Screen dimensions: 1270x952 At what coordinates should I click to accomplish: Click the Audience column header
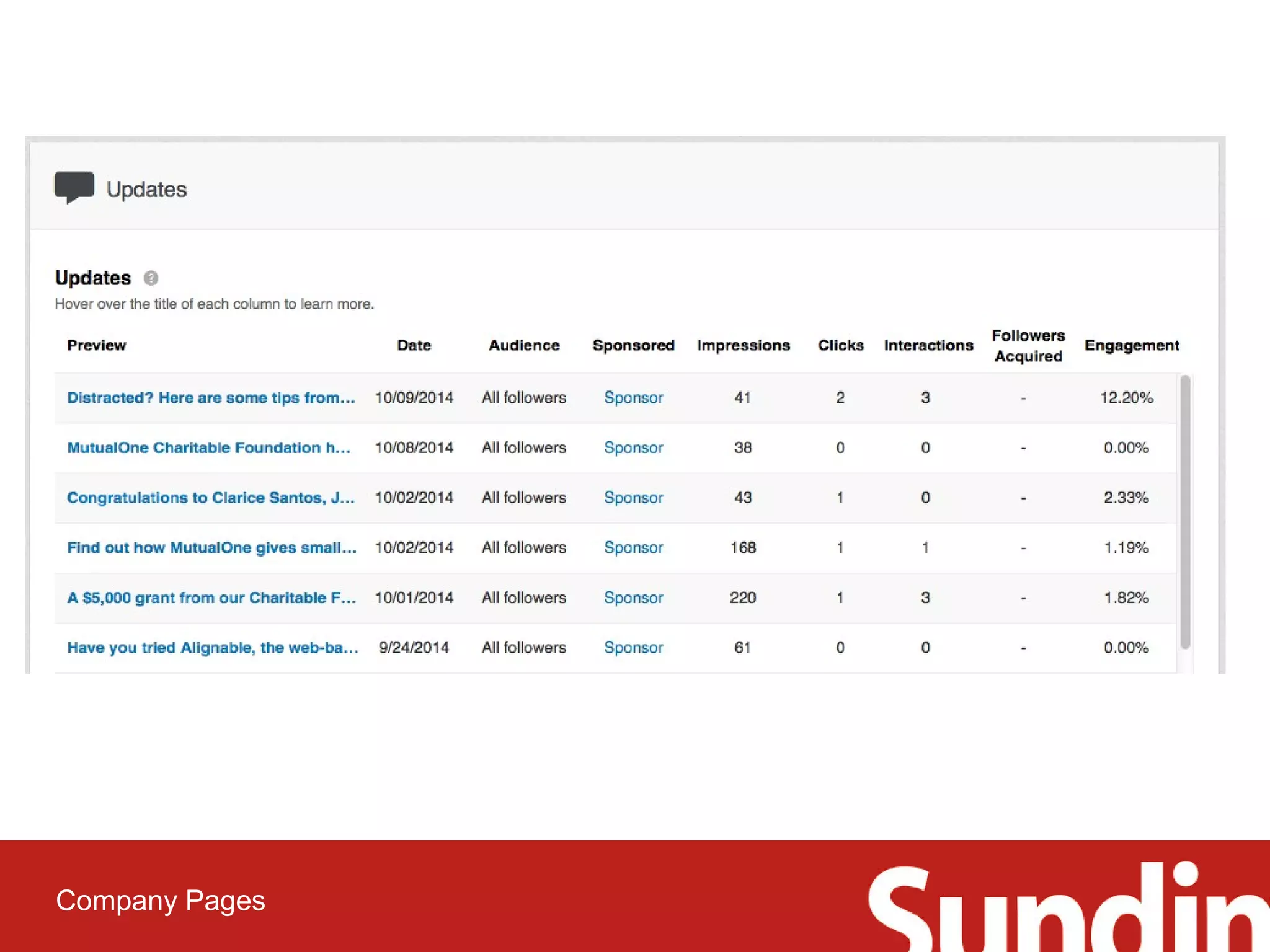524,345
